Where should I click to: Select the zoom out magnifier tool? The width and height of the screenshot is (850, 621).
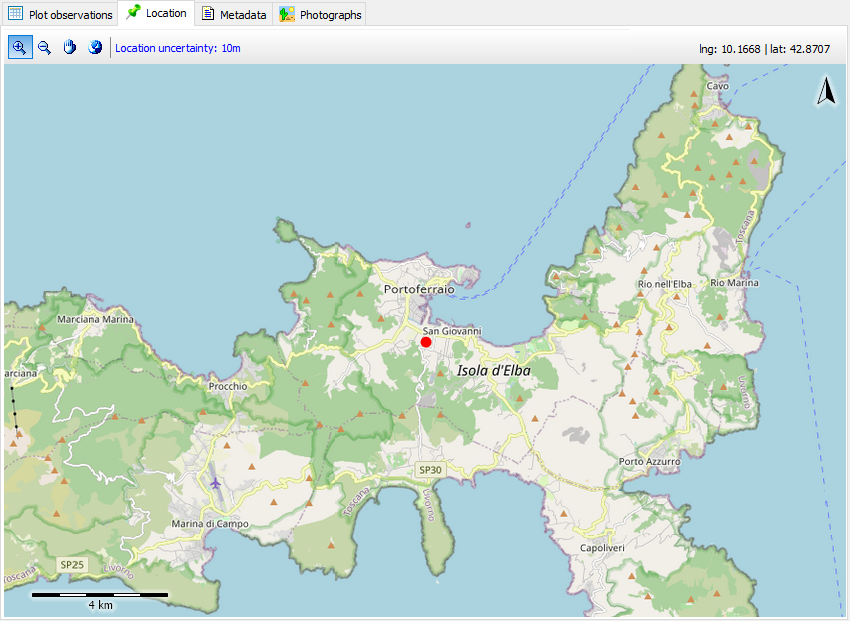pos(44,47)
